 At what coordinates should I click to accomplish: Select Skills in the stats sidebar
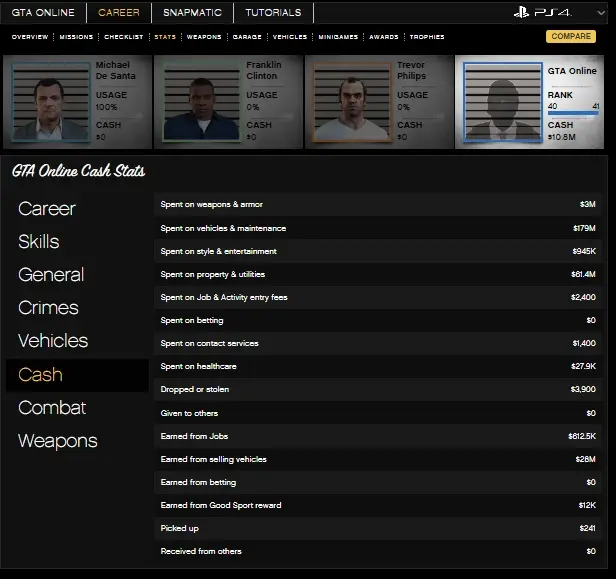click(x=39, y=242)
